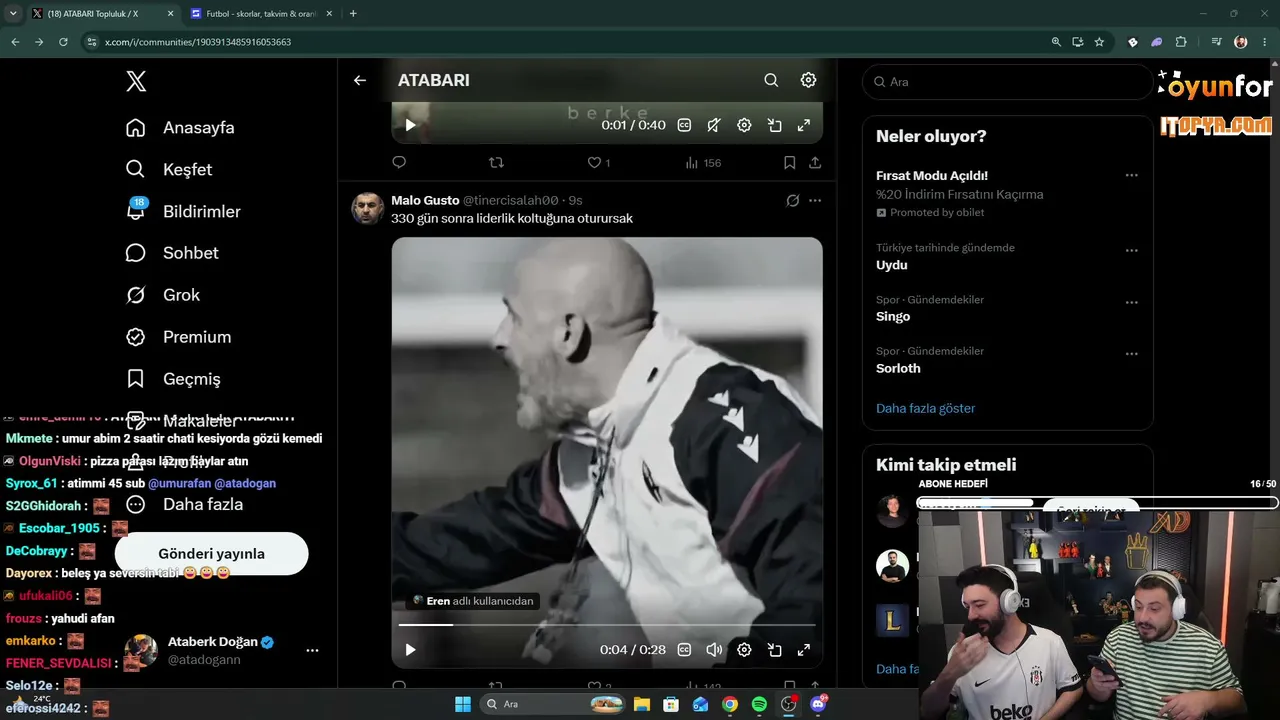Play the top video at 0:01
This screenshot has height=720, width=1280.
tap(410, 125)
